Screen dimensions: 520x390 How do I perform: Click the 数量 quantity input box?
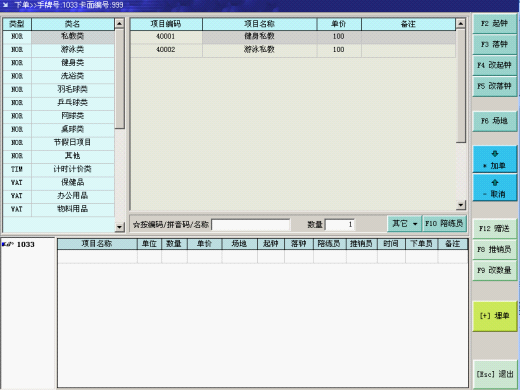(x=339, y=225)
